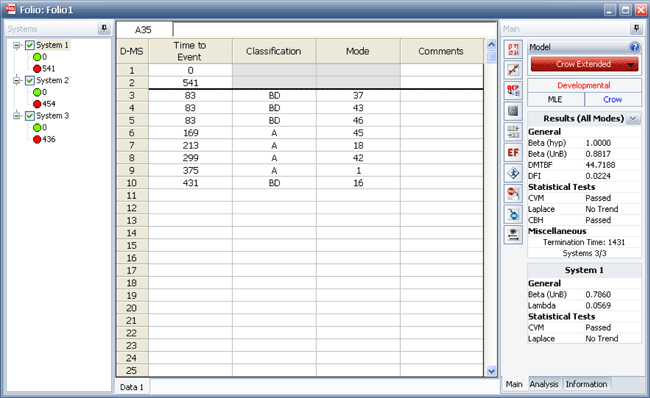Open the Plot icon in Main panel
This screenshot has width=650, height=398.
[x=513, y=70]
